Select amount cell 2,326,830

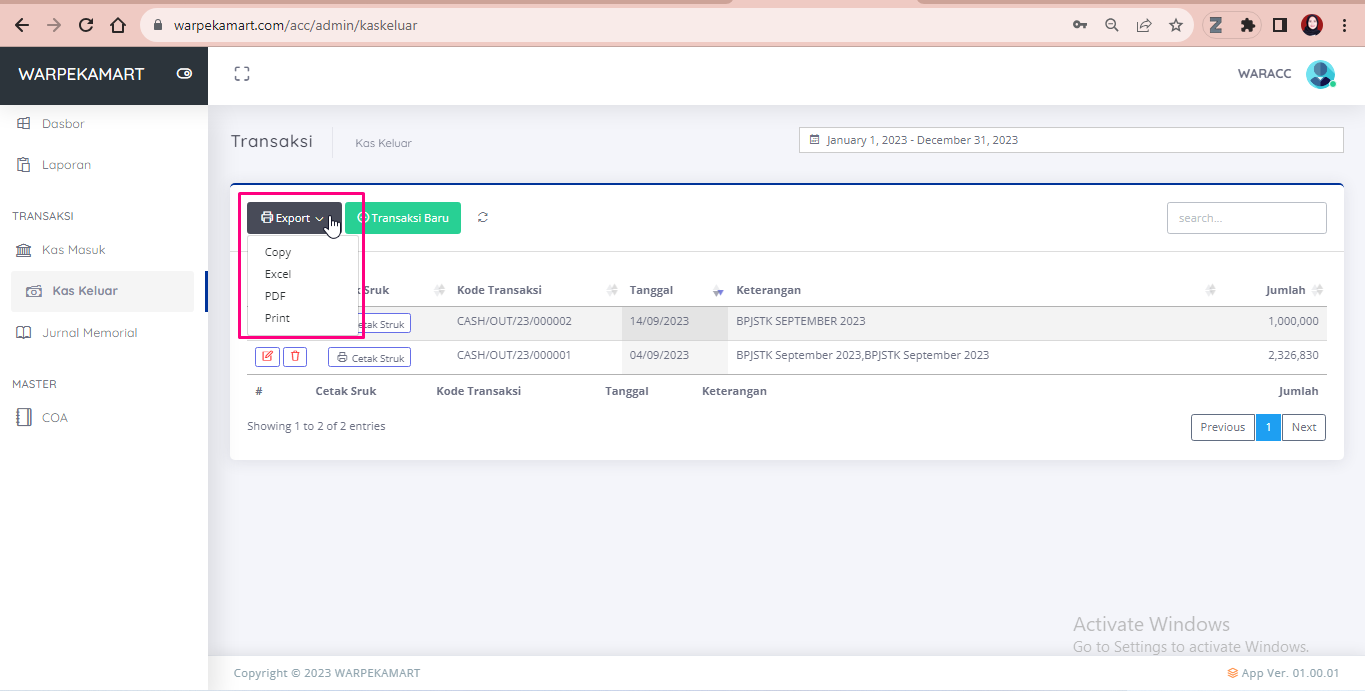[x=1293, y=355]
